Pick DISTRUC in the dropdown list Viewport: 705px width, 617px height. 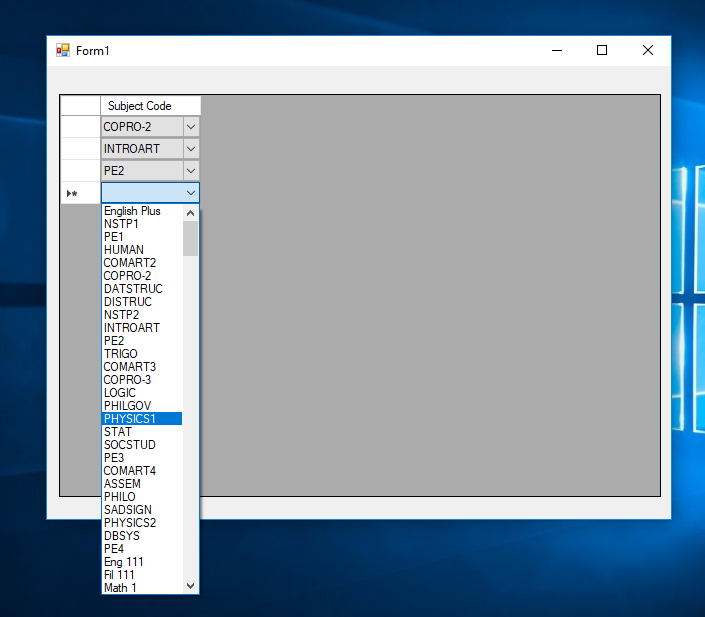(x=142, y=302)
